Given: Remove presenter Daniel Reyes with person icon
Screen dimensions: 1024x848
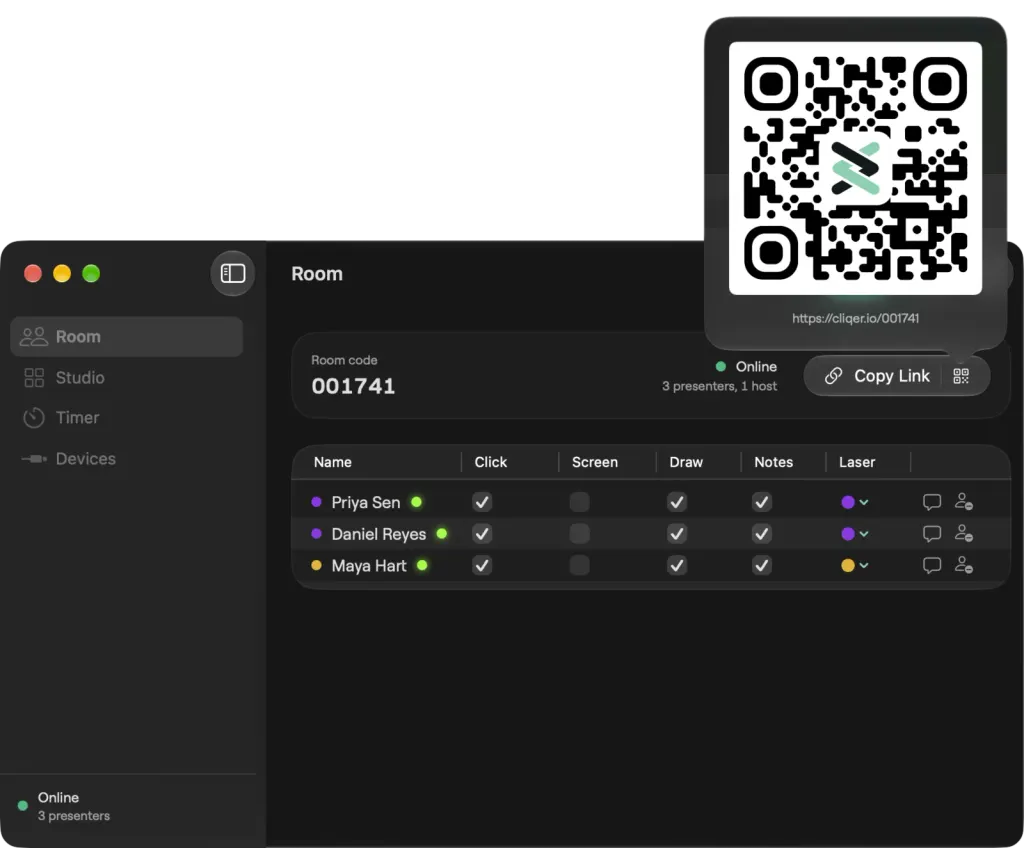Looking at the screenshot, I should (x=964, y=534).
